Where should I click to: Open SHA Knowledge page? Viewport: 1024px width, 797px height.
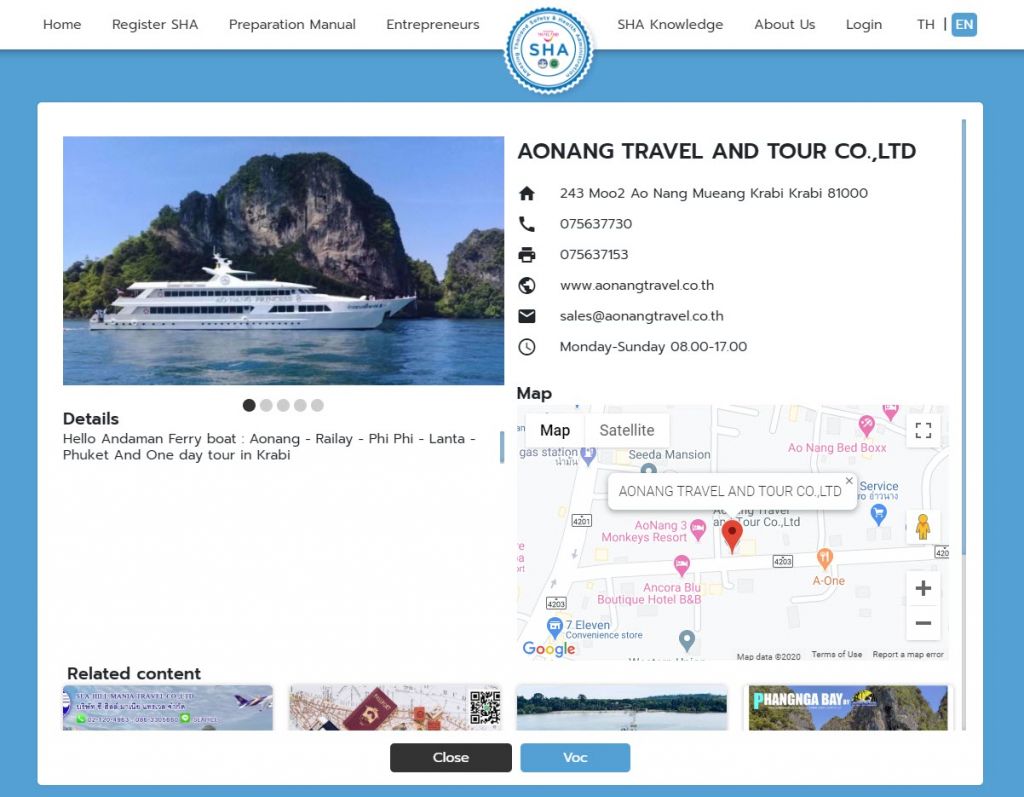coord(670,25)
